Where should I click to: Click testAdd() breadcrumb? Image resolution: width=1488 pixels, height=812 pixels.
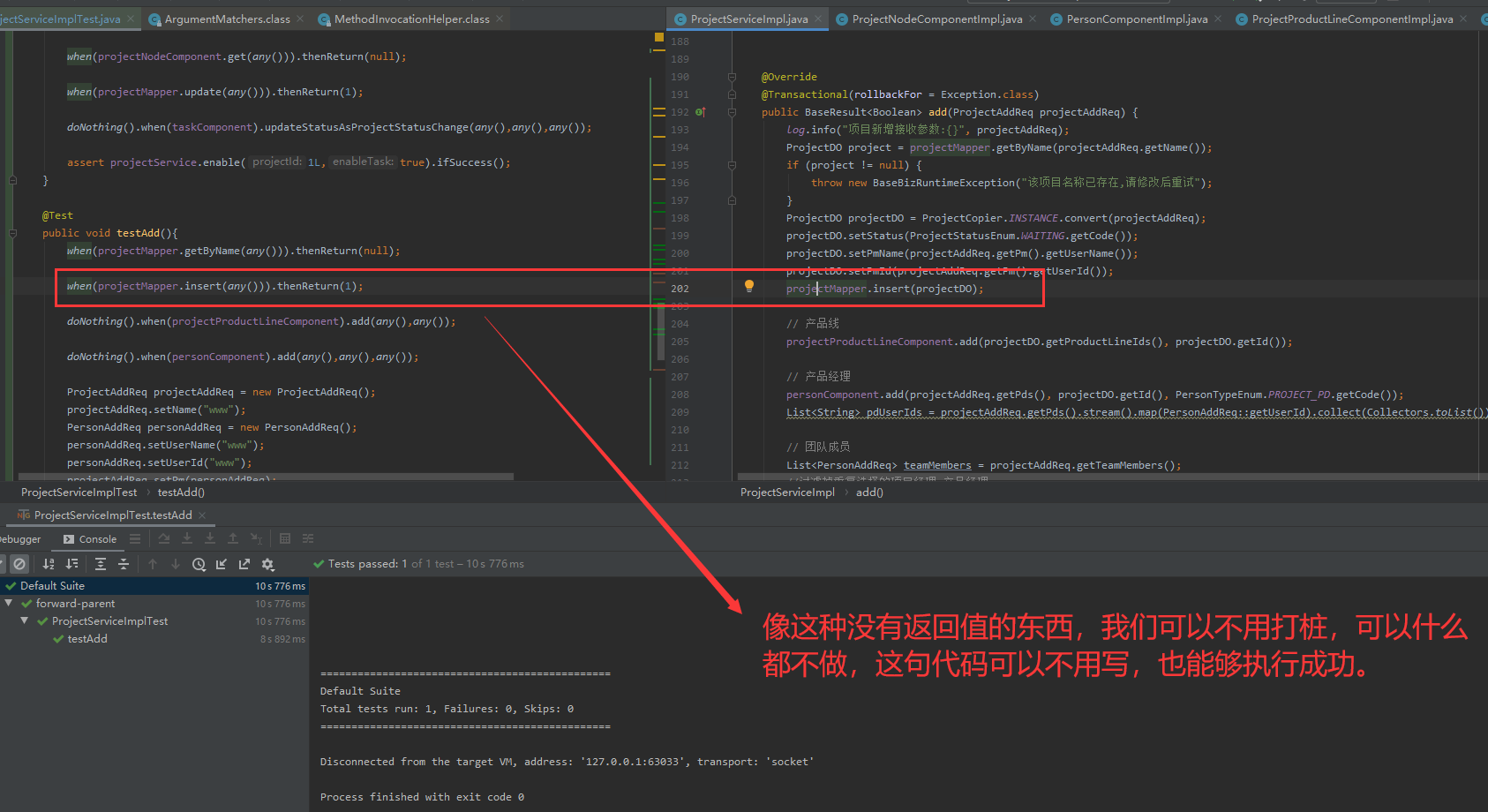pyautogui.click(x=181, y=492)
